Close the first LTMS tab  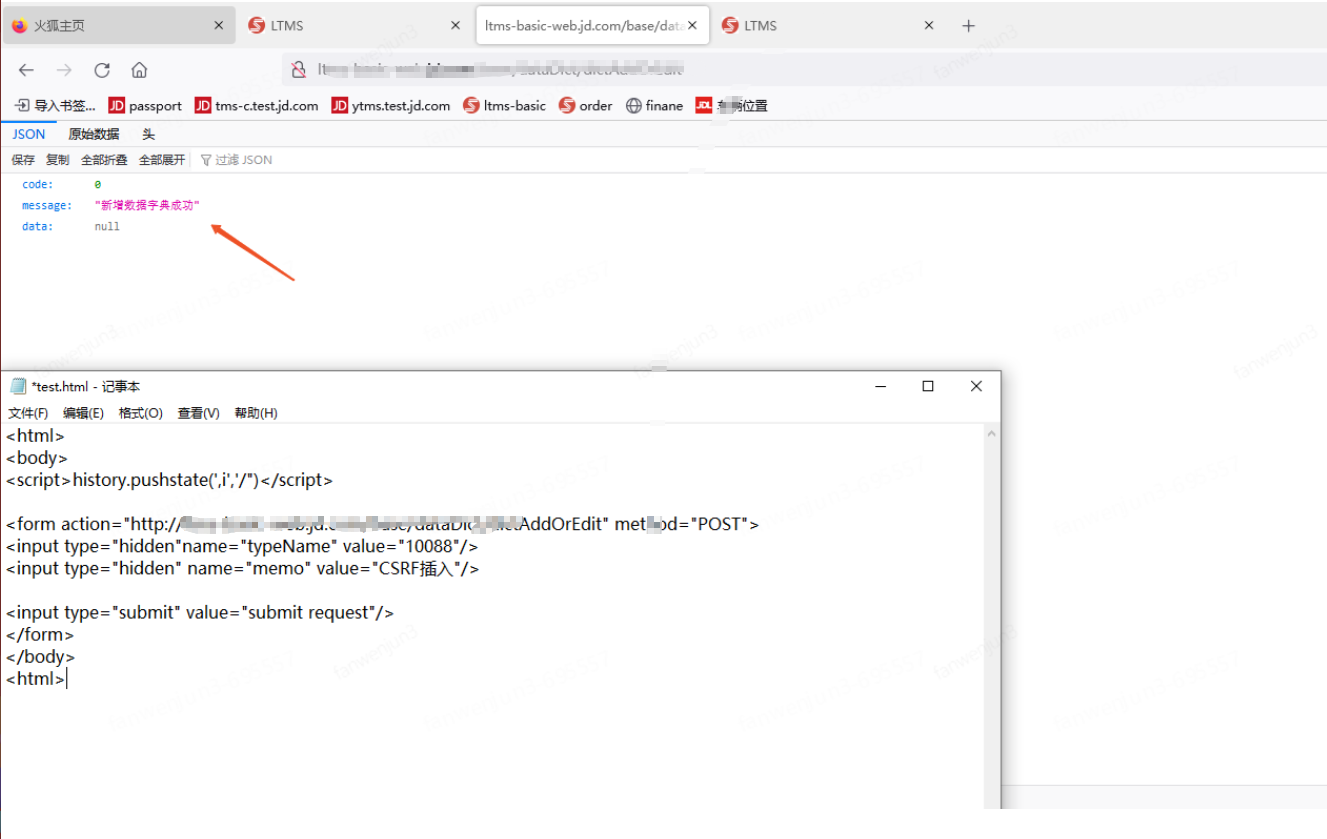(x=456, y=26)
